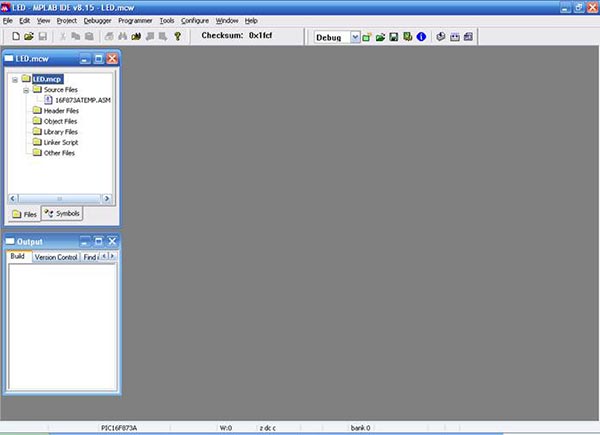Click the Build All icon
Screen dimensions: 600x435
pos(455,37)
